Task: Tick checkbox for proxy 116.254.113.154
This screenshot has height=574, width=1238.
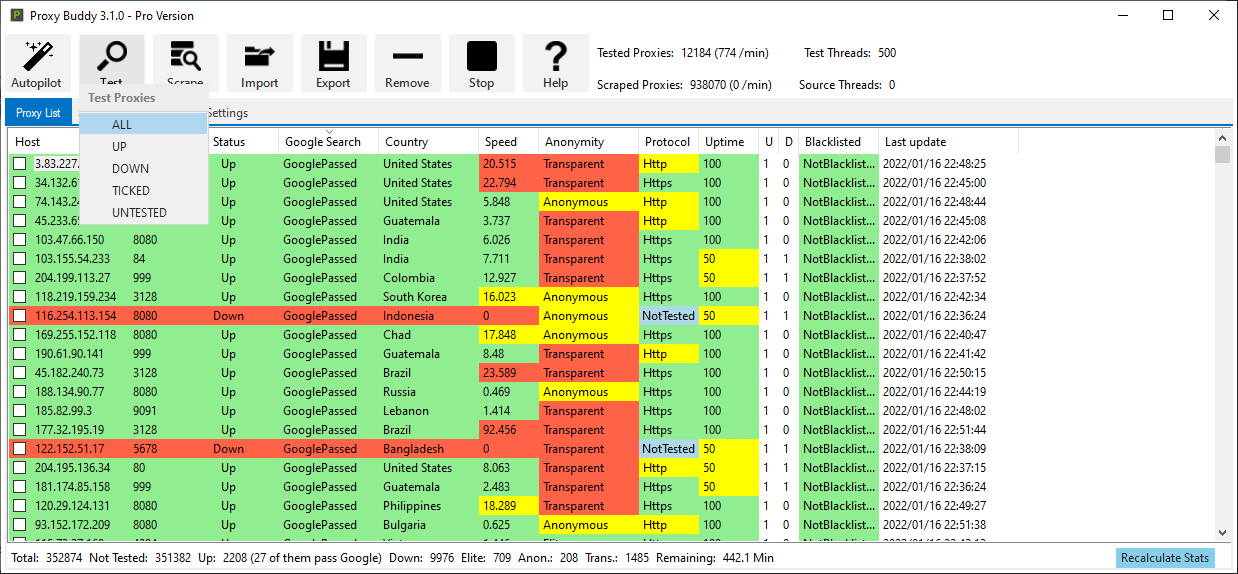Action: pyautogui.click(x=20, y=316)
